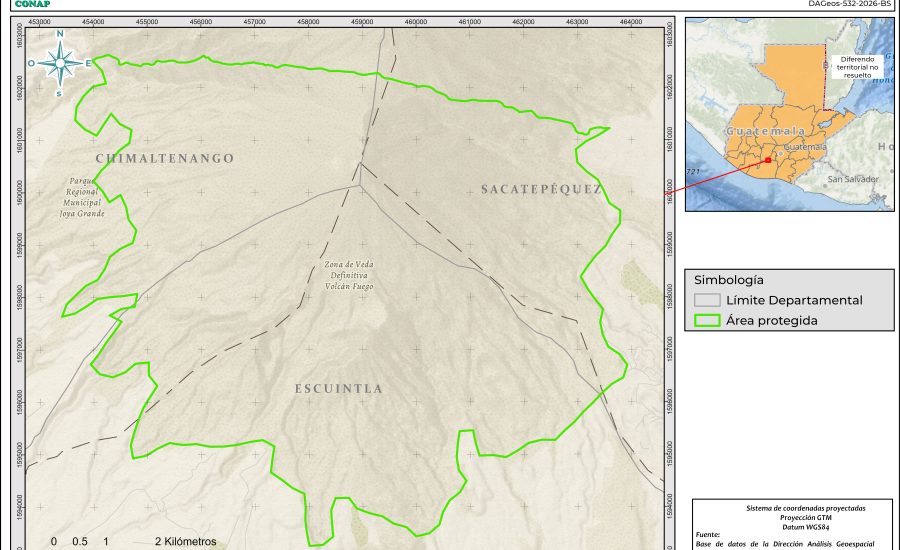Click the Simbología legend title

pyautogui.click(x=729, y=280)
